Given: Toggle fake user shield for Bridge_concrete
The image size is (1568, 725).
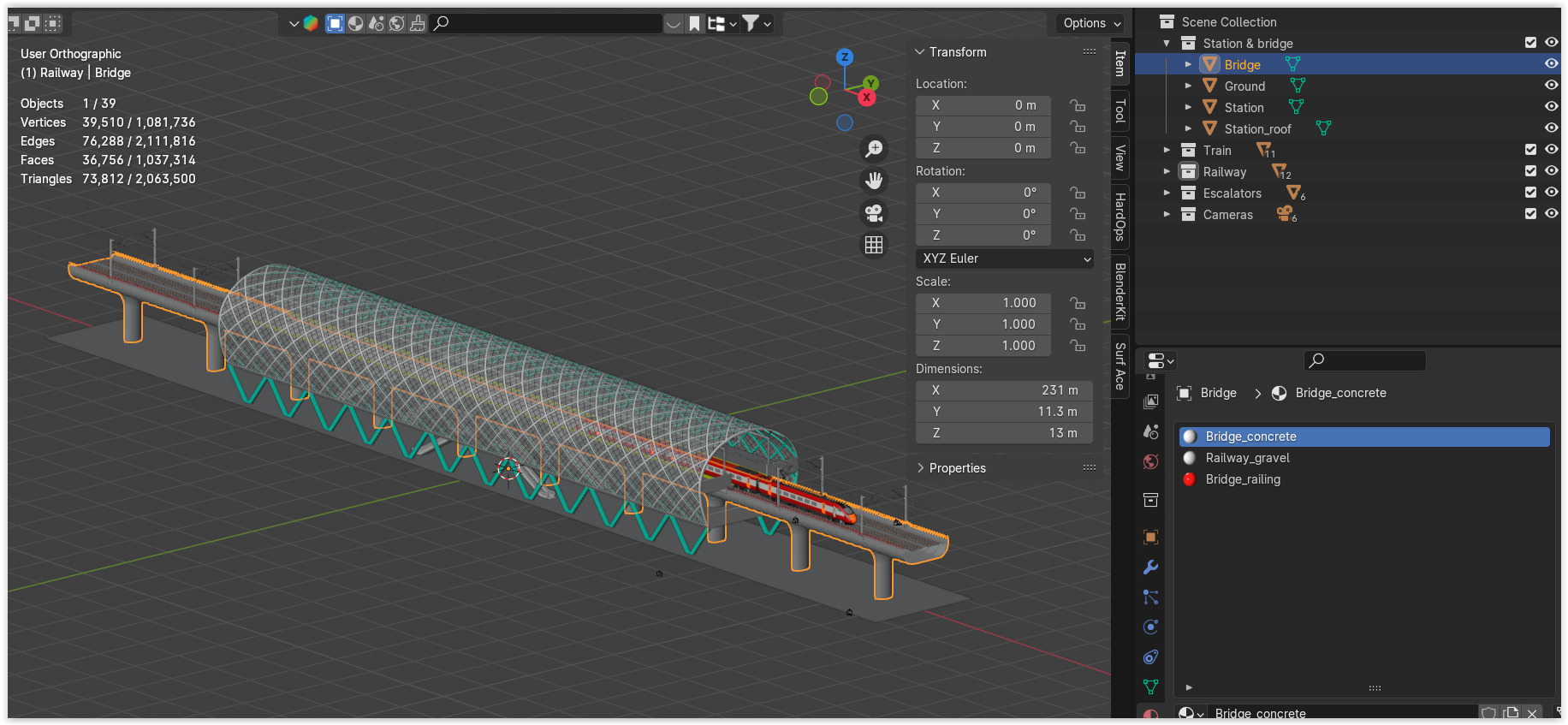Looking at the screenshot, I should pyautogui.click(x=1489, y=713).
